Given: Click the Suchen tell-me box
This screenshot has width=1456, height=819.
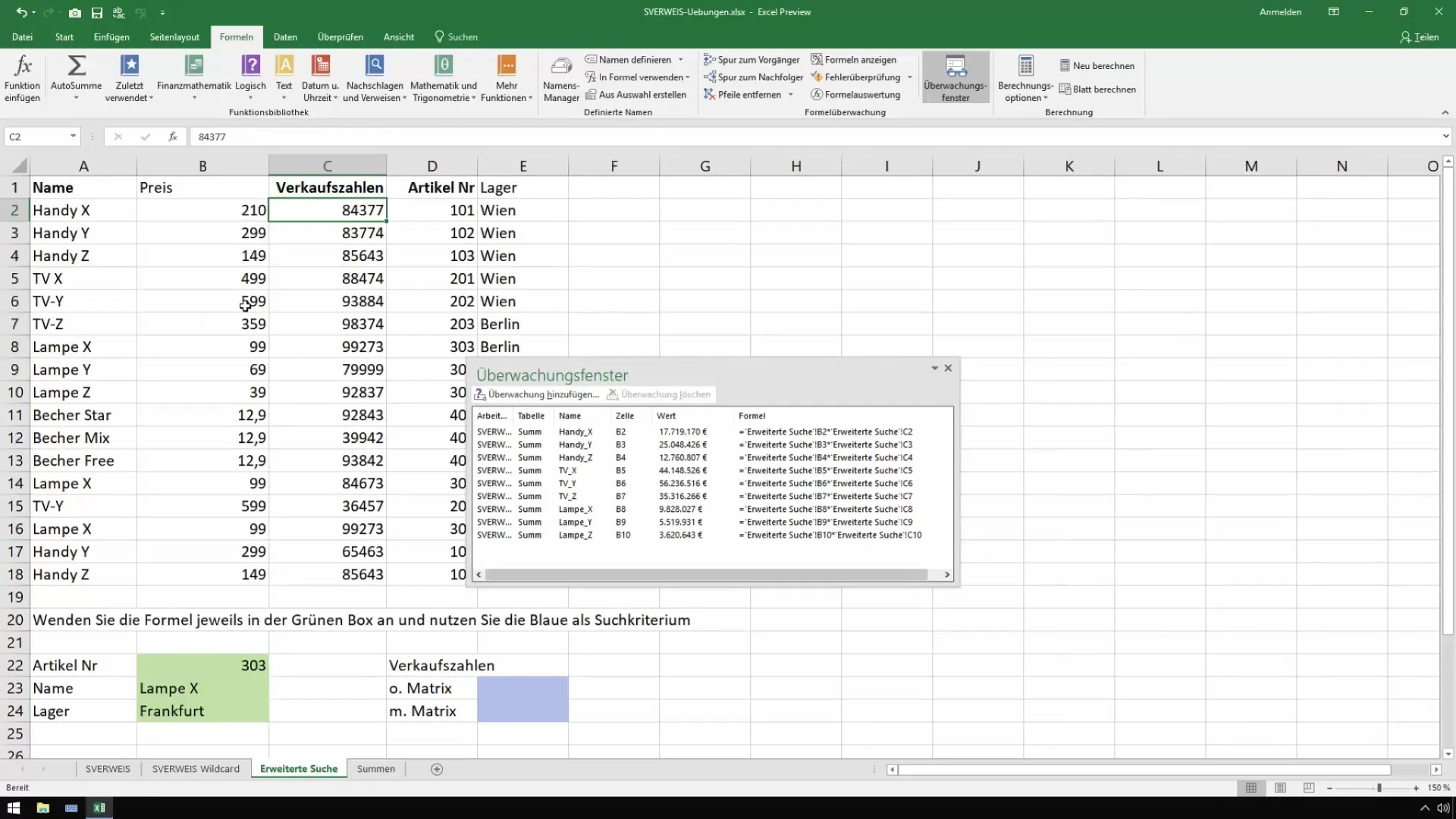Looking at the screenshot, I should [456, 37].
